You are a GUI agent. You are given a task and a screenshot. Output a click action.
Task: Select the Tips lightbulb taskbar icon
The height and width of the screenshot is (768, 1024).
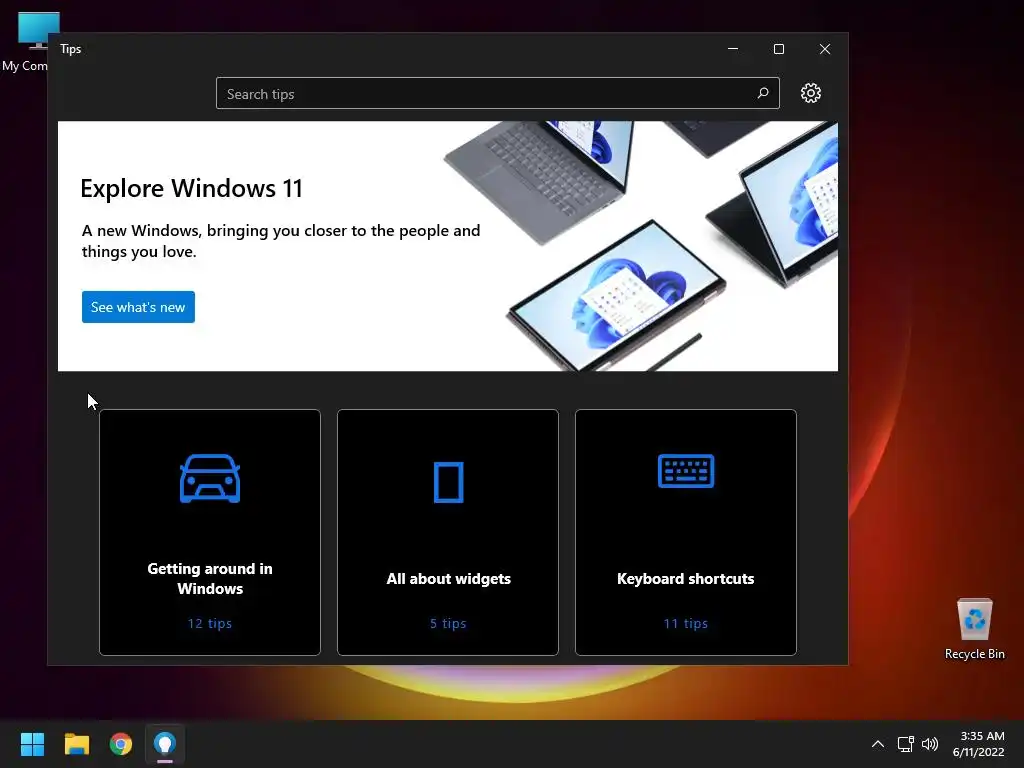coord(165,744)
